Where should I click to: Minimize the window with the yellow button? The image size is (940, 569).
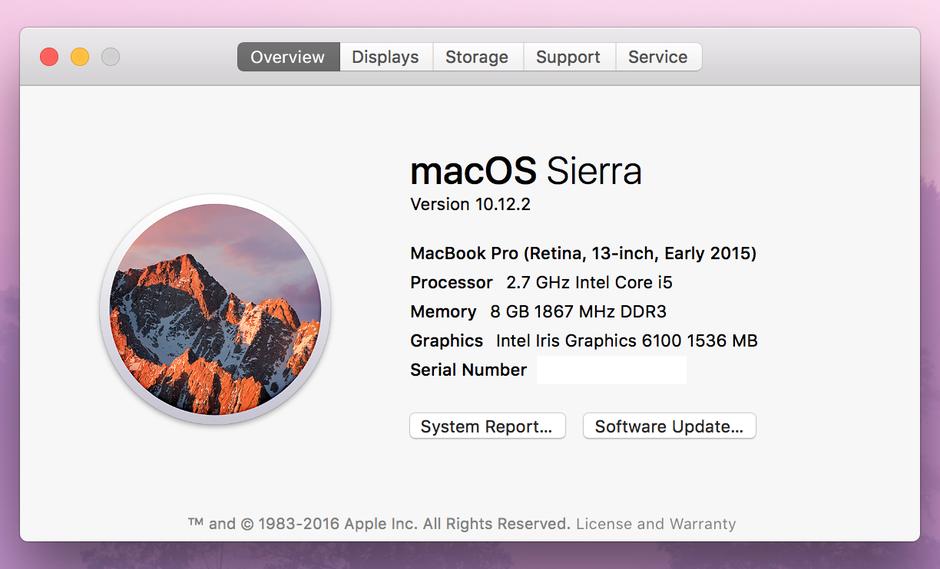click(80, 57)
